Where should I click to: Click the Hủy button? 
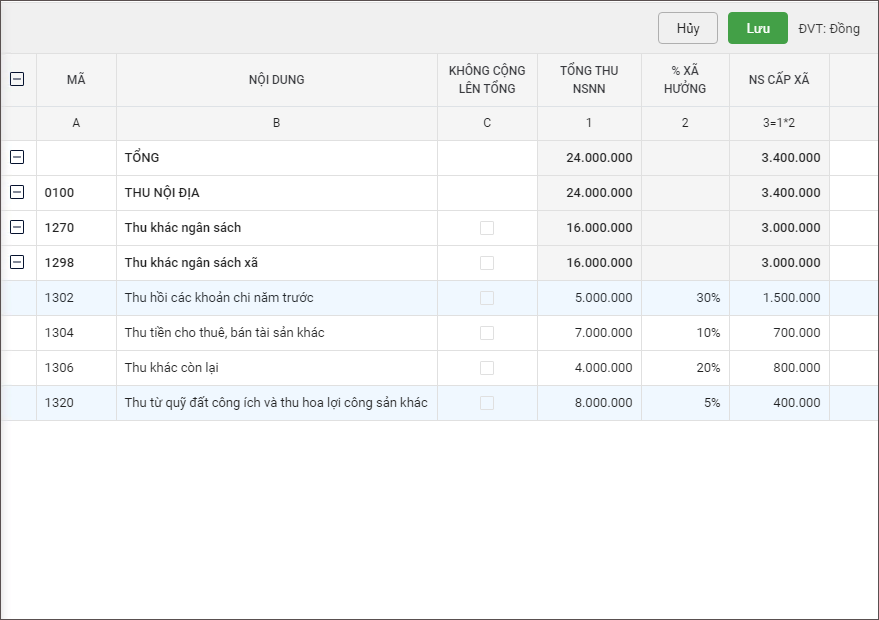click(x=688, y=28)
